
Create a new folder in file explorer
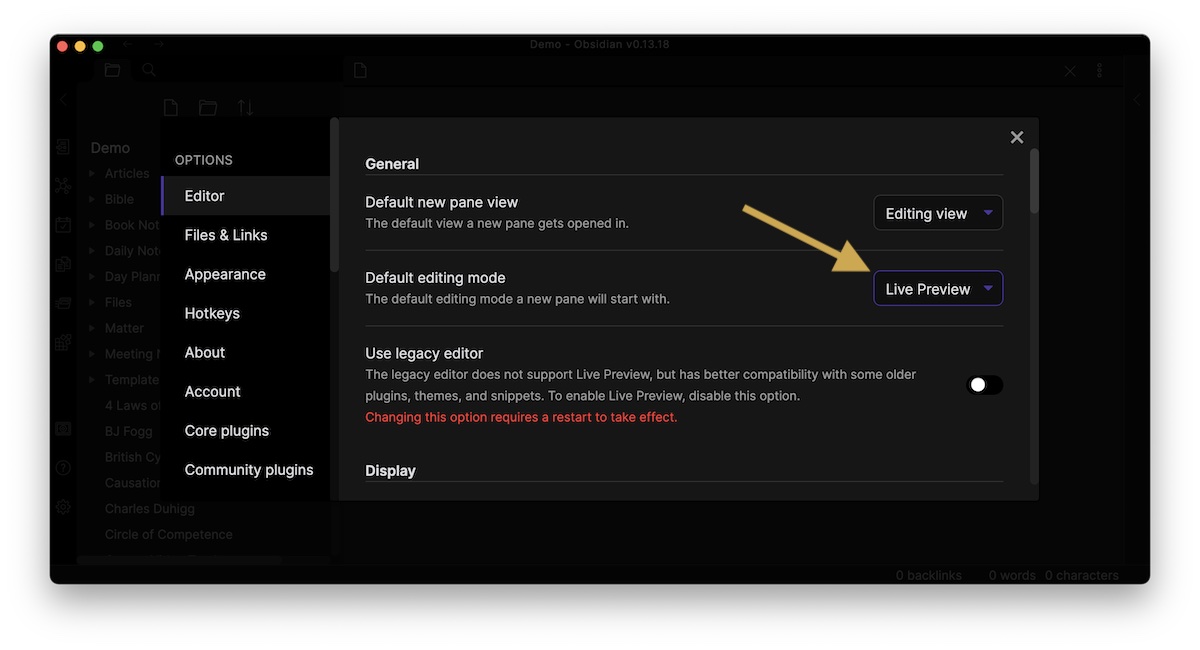pyautogui.click(x=208, y=107)
